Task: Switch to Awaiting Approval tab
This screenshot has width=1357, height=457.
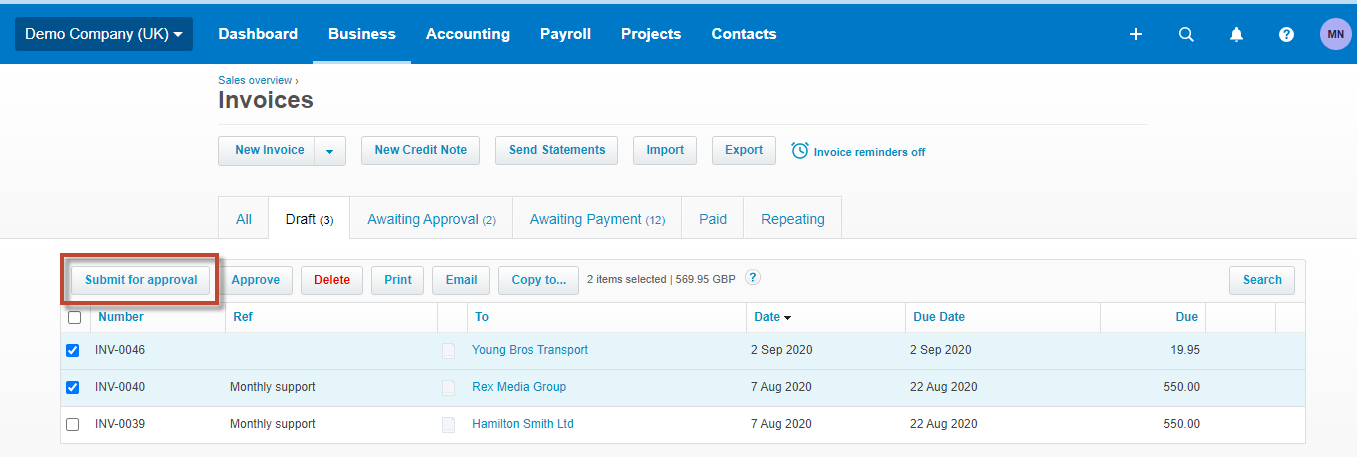Action: pyautogui.click(x=431, y=219)
